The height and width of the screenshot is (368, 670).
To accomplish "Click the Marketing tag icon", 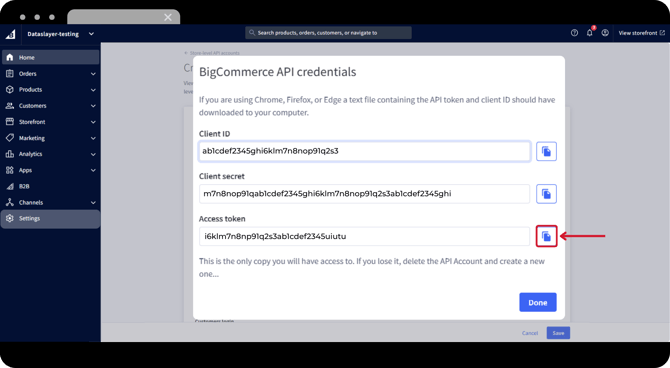I will pyautogui.click(x=10, y=138).
